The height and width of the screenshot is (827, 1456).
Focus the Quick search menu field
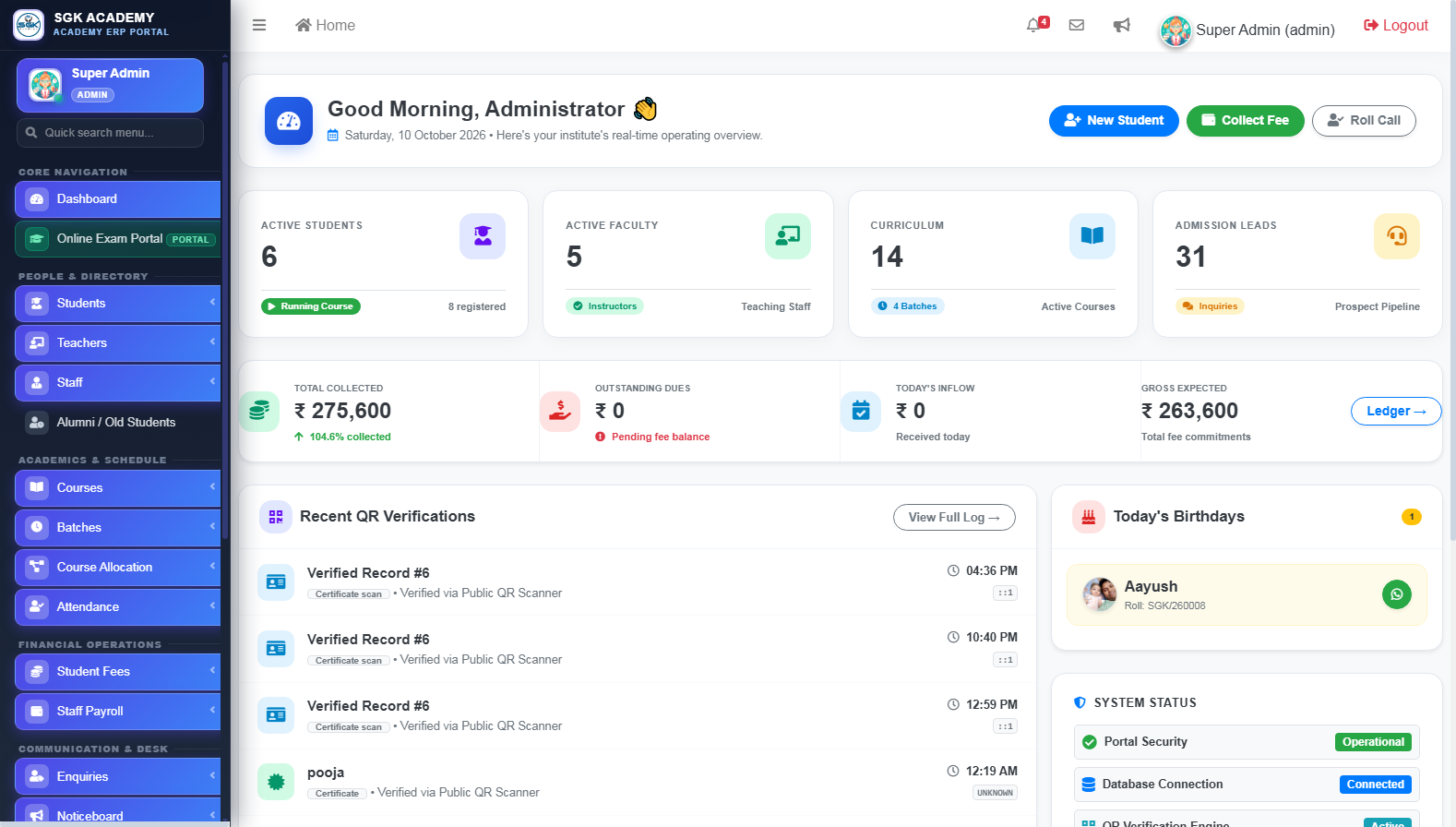[110, 133]
